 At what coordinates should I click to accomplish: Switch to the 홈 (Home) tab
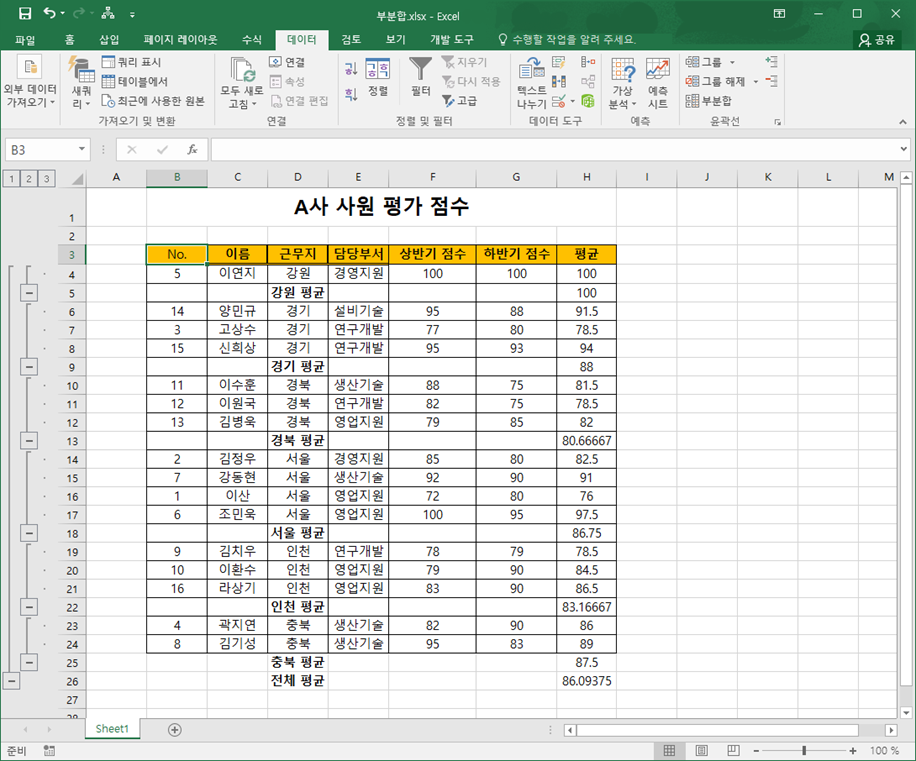pyautogui.click(x=70, y=39)
